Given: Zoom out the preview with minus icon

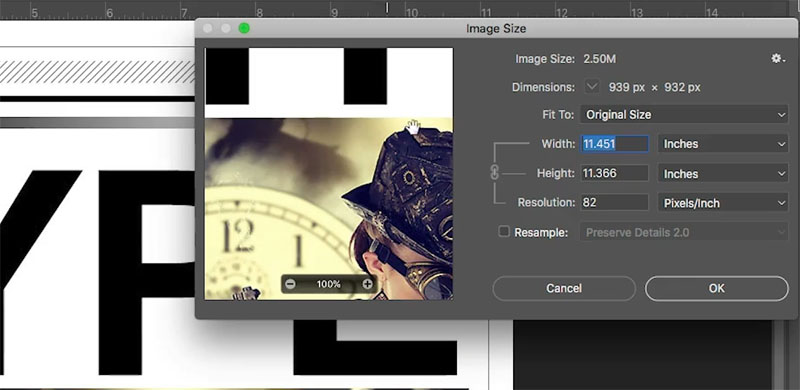Looking at the screenshot, I should point(290,284).
